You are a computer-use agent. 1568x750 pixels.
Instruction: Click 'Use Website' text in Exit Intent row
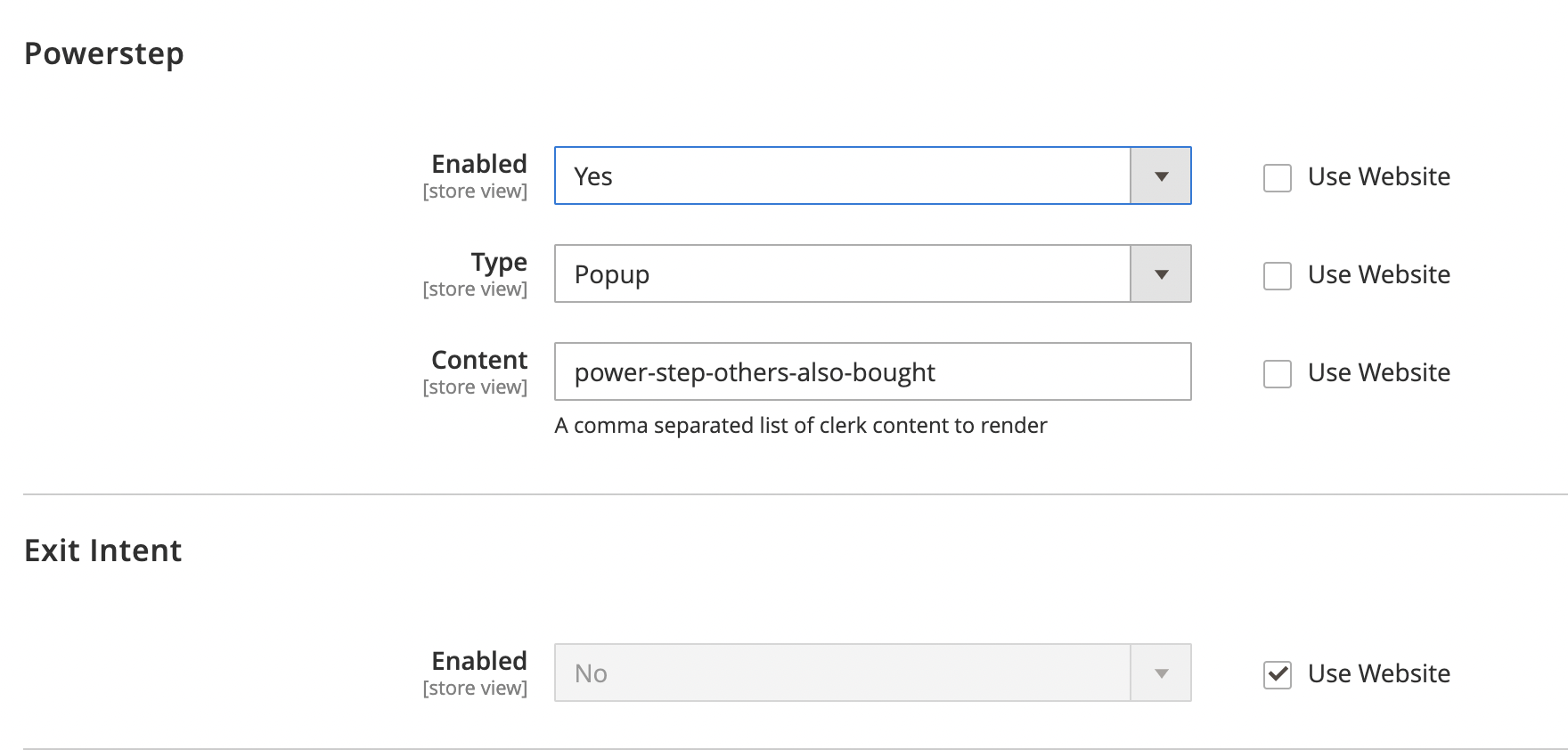(1378, 673)
